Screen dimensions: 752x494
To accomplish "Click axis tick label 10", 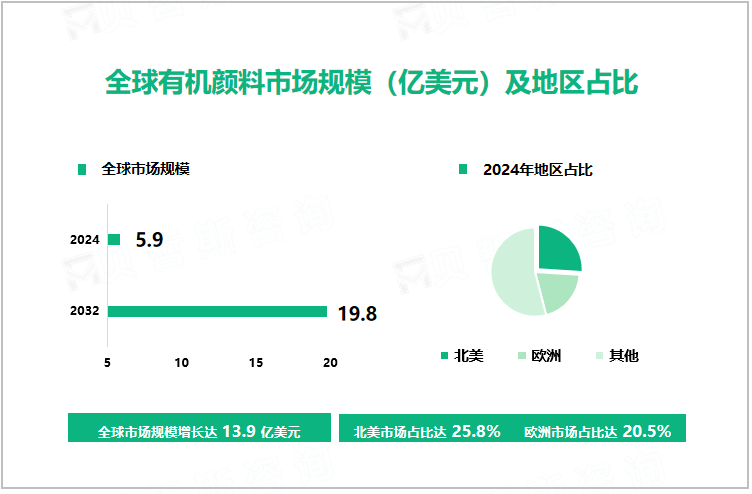I will (x=181, y=363).
